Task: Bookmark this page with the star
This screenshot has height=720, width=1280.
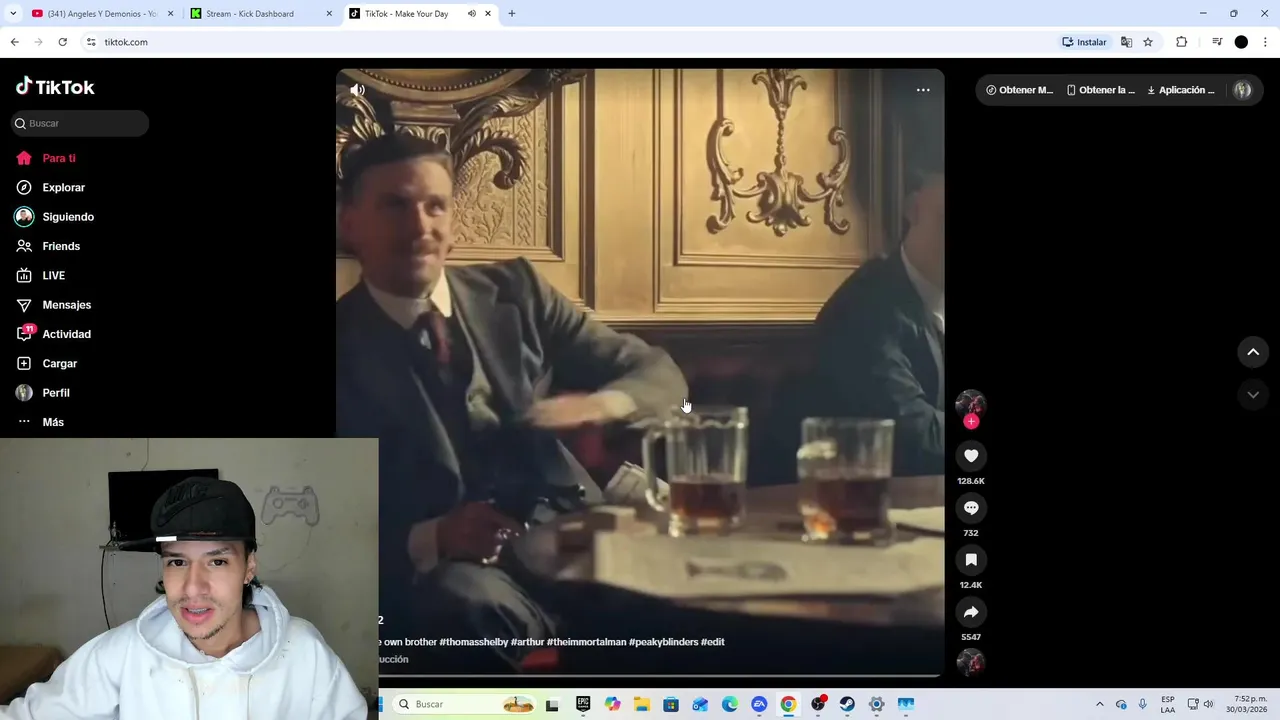Action: click(1148, 42)
